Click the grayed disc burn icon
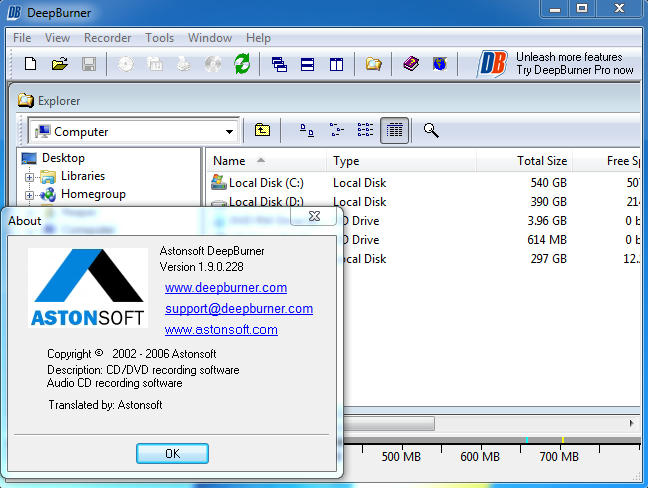The image size is (648, 488). pyautogui.click(x=126, y=64)
